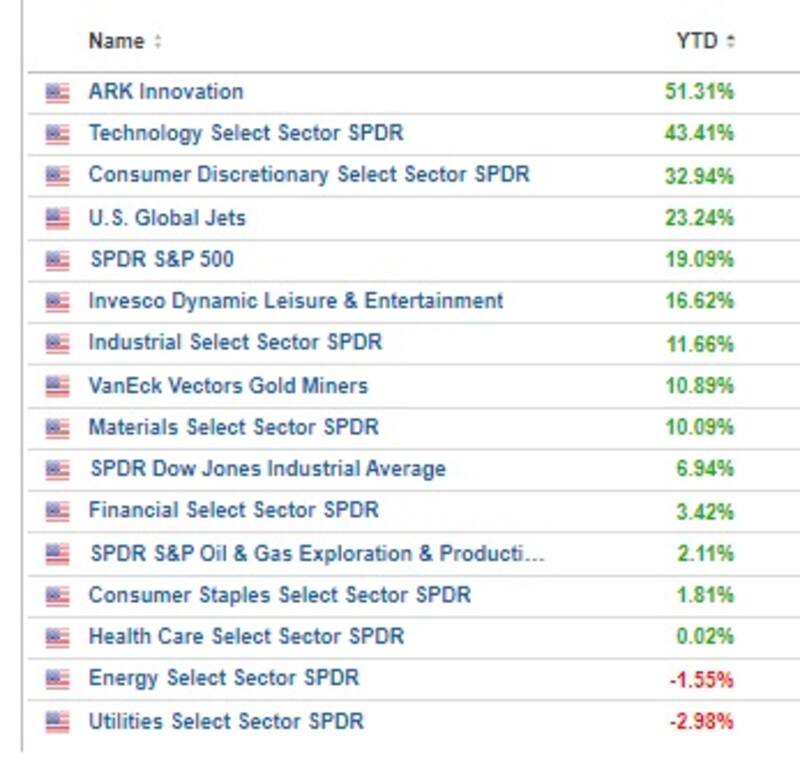Open Materials Select Sector SPDR page
The image size is (800, 761).
pyautogui.click(x=234, y=427)
